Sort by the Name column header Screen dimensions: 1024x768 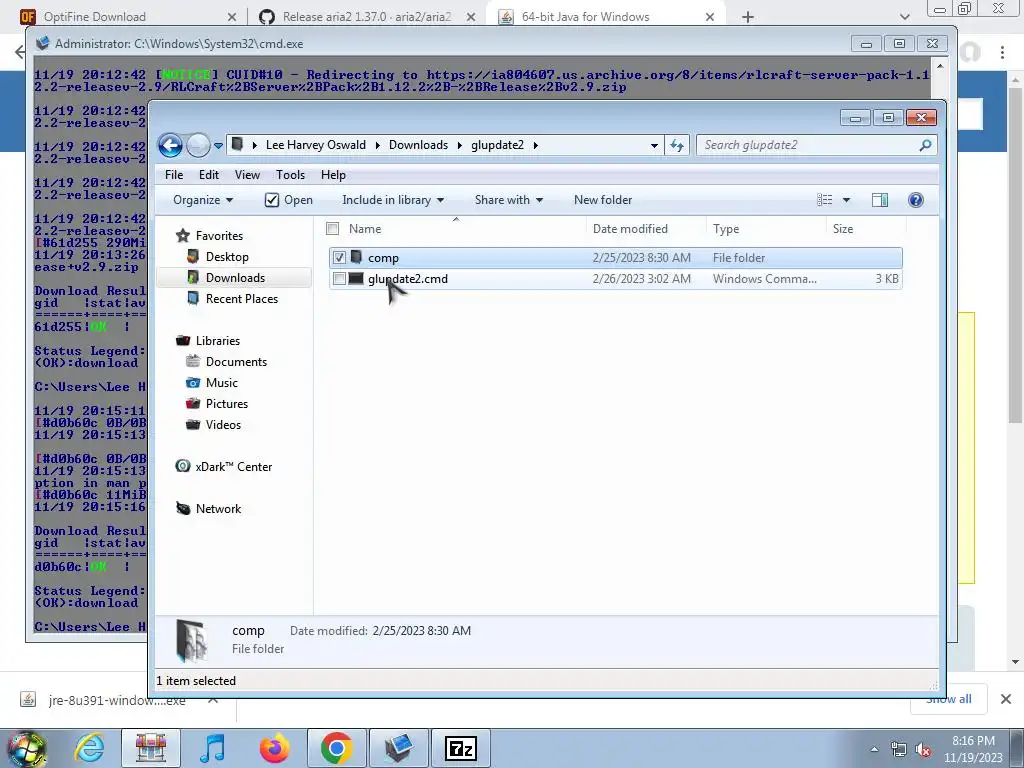pos(365,229)
